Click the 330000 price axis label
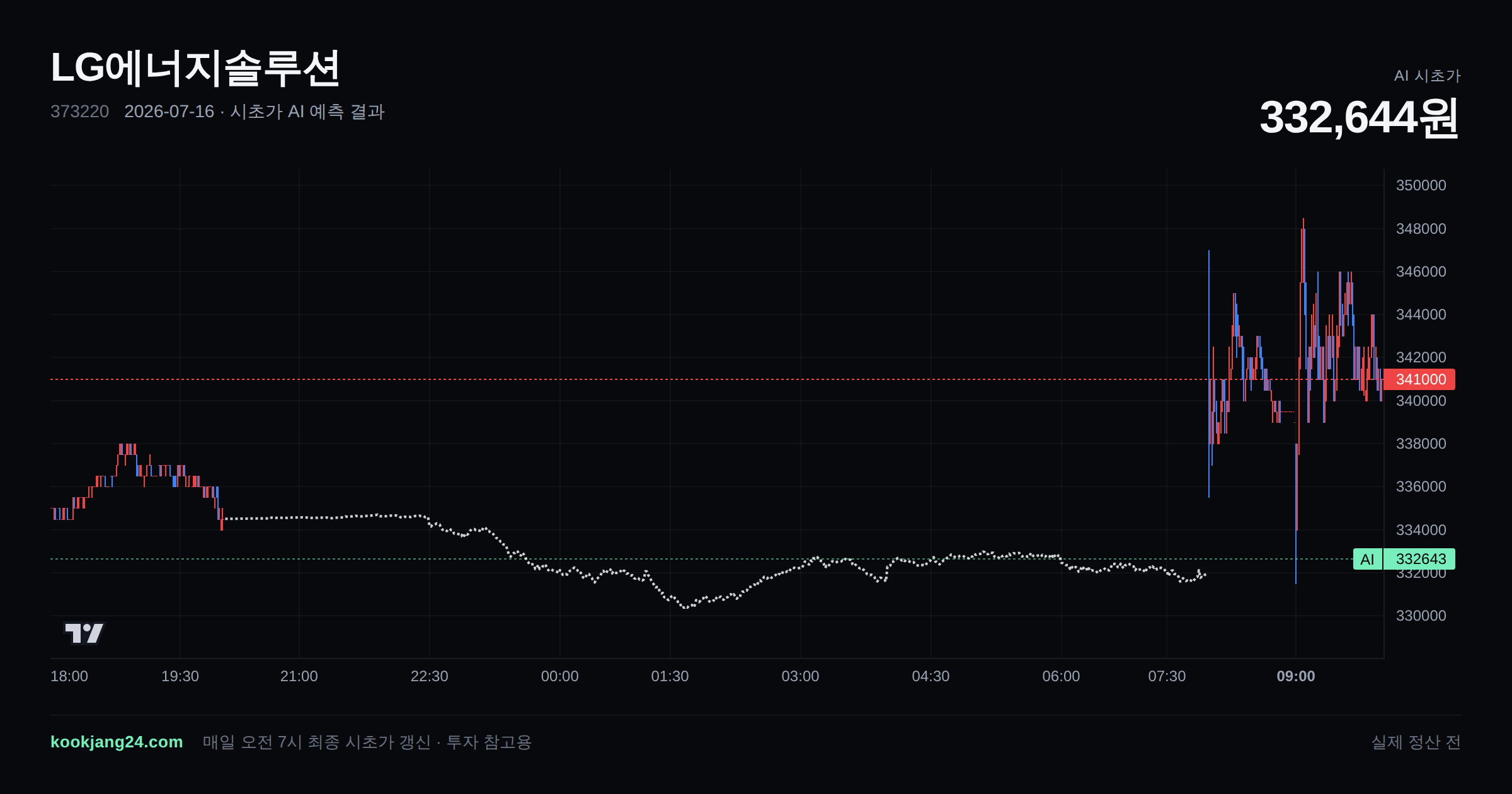 tap(1421, 616)
